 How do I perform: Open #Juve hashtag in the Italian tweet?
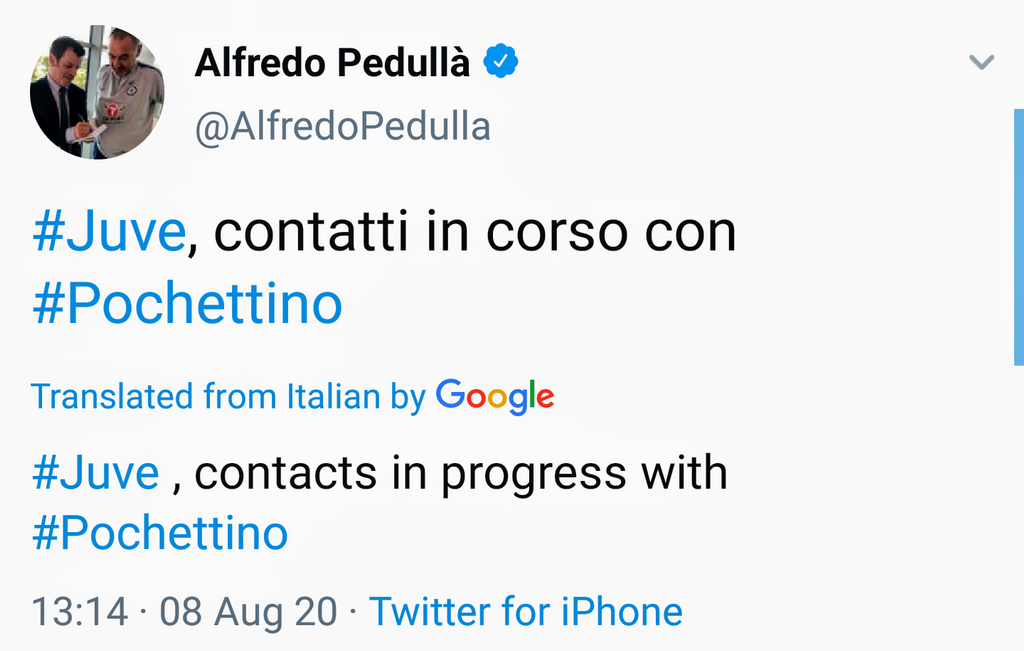108,233
